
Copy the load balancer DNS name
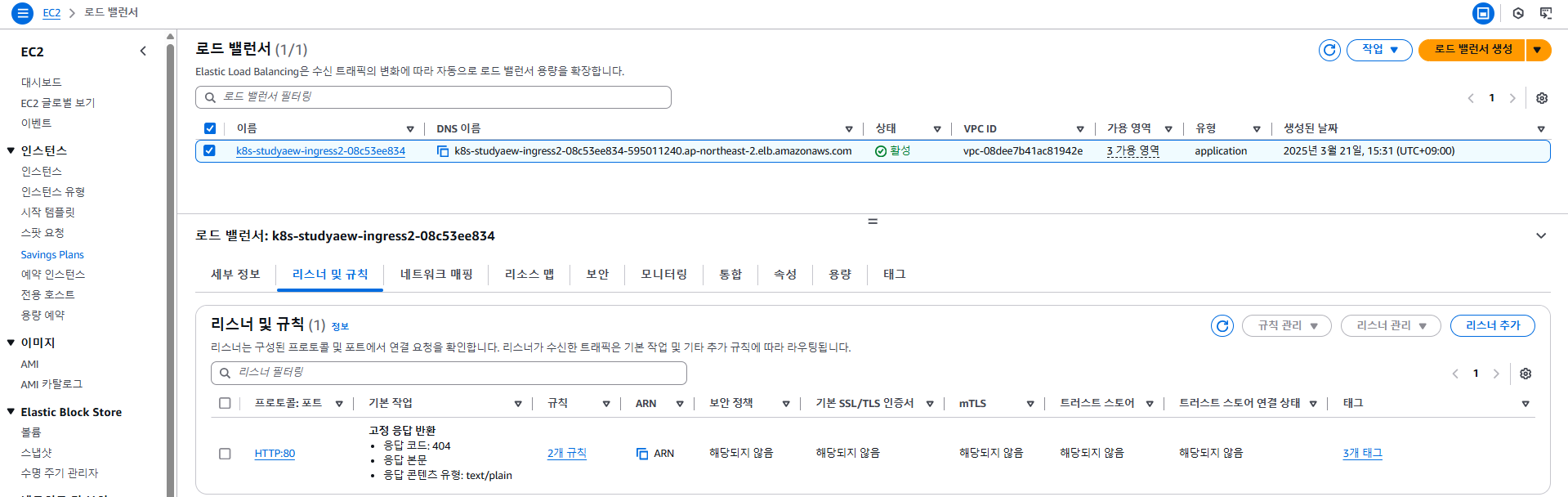tap(443, 151)
